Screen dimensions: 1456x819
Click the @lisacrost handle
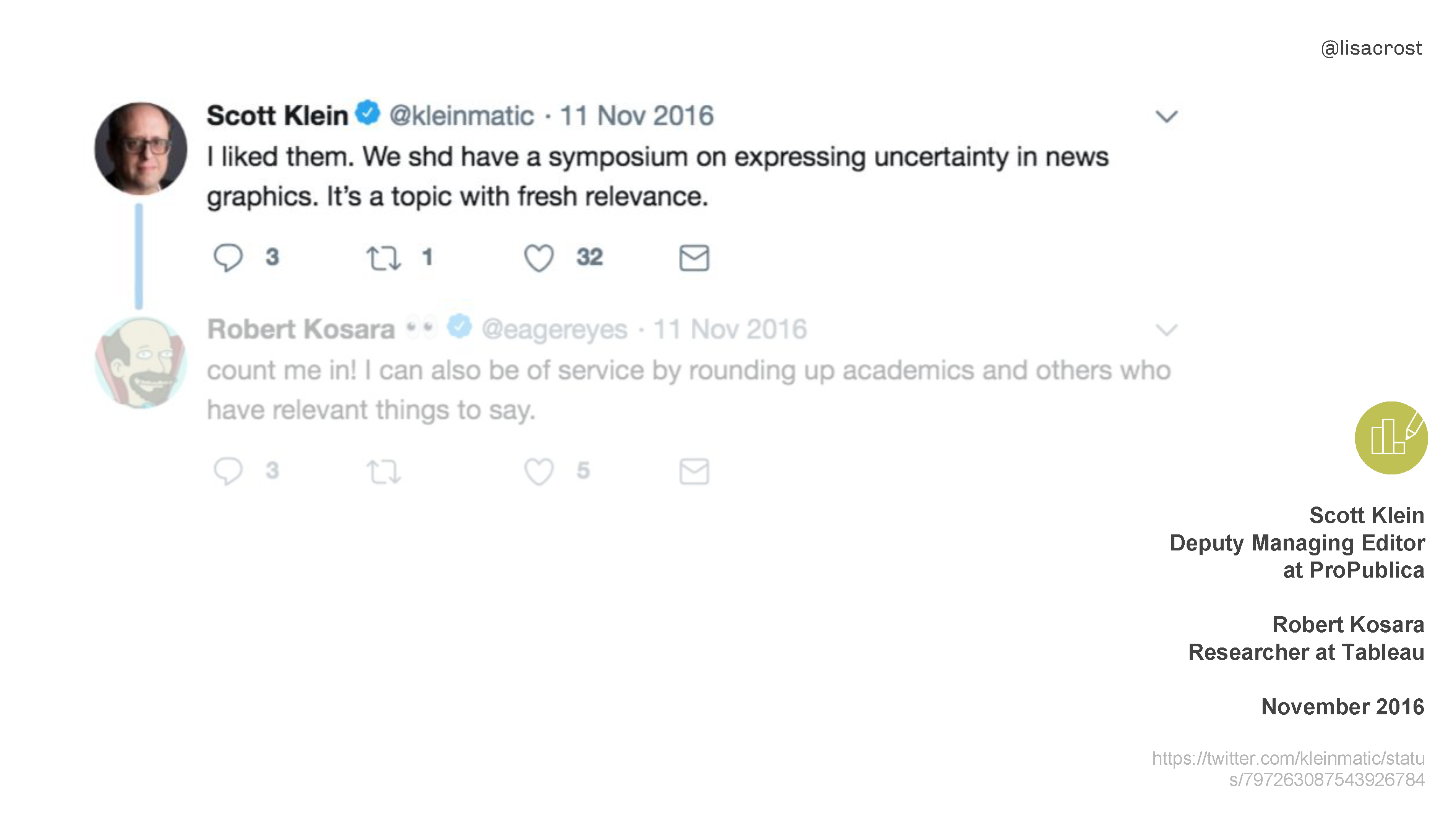(1371, 48)
